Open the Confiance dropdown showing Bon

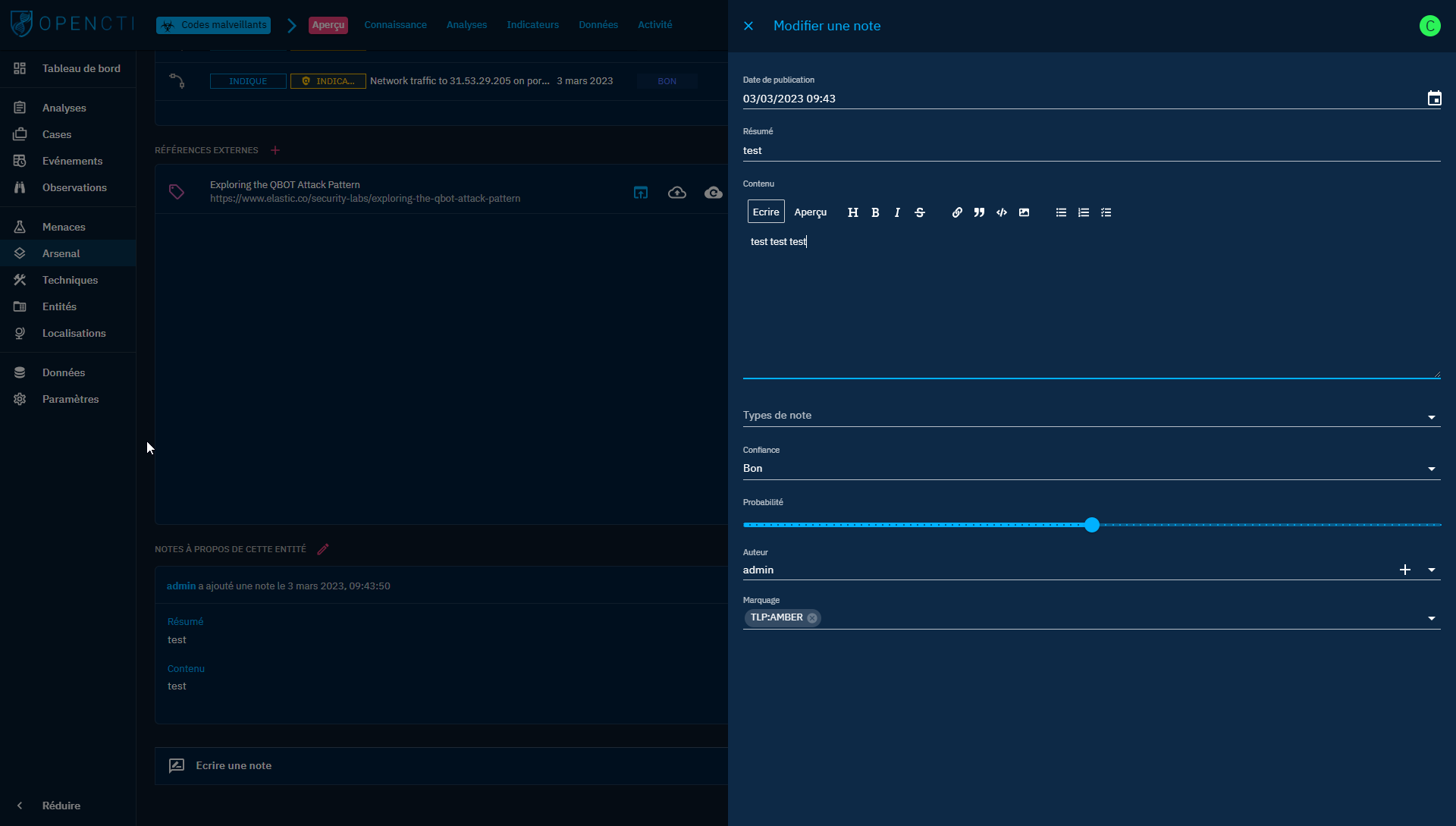(x=1432, y=468)
